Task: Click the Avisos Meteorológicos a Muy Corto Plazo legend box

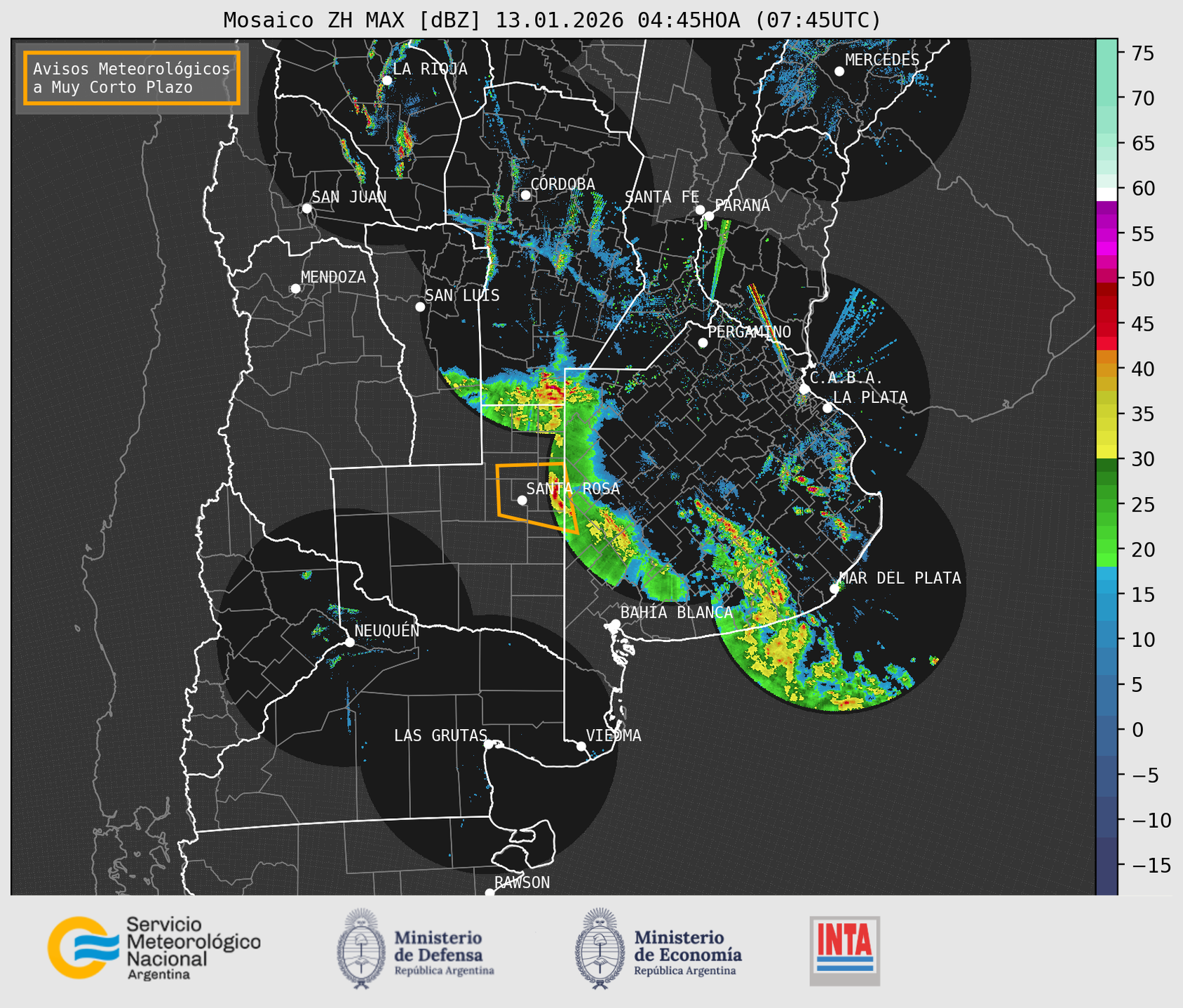Action: [132, 78]
